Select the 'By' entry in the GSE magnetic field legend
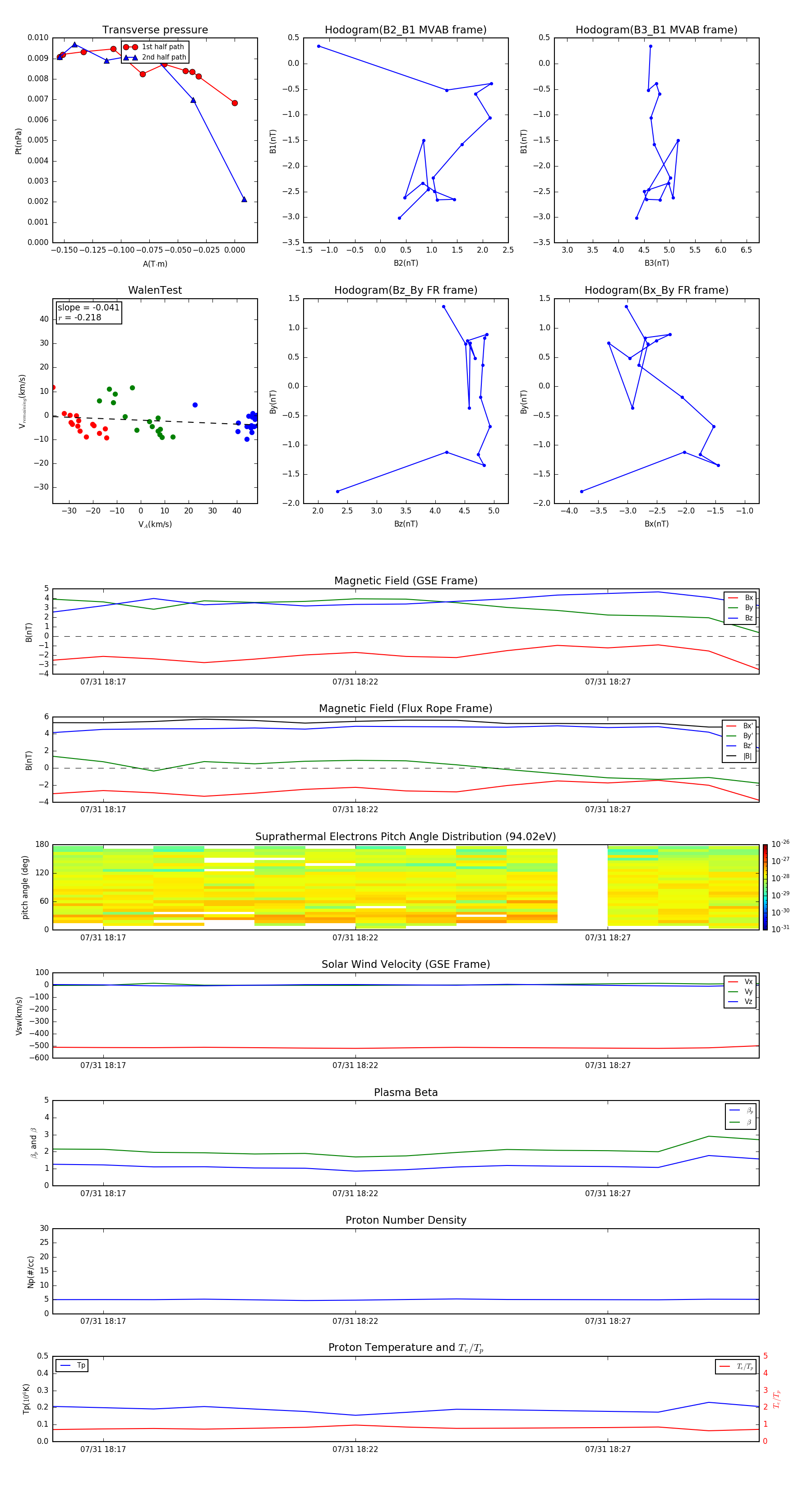Image resolution: width=812 pixels, height=1489 pixels. pos(740,607)
